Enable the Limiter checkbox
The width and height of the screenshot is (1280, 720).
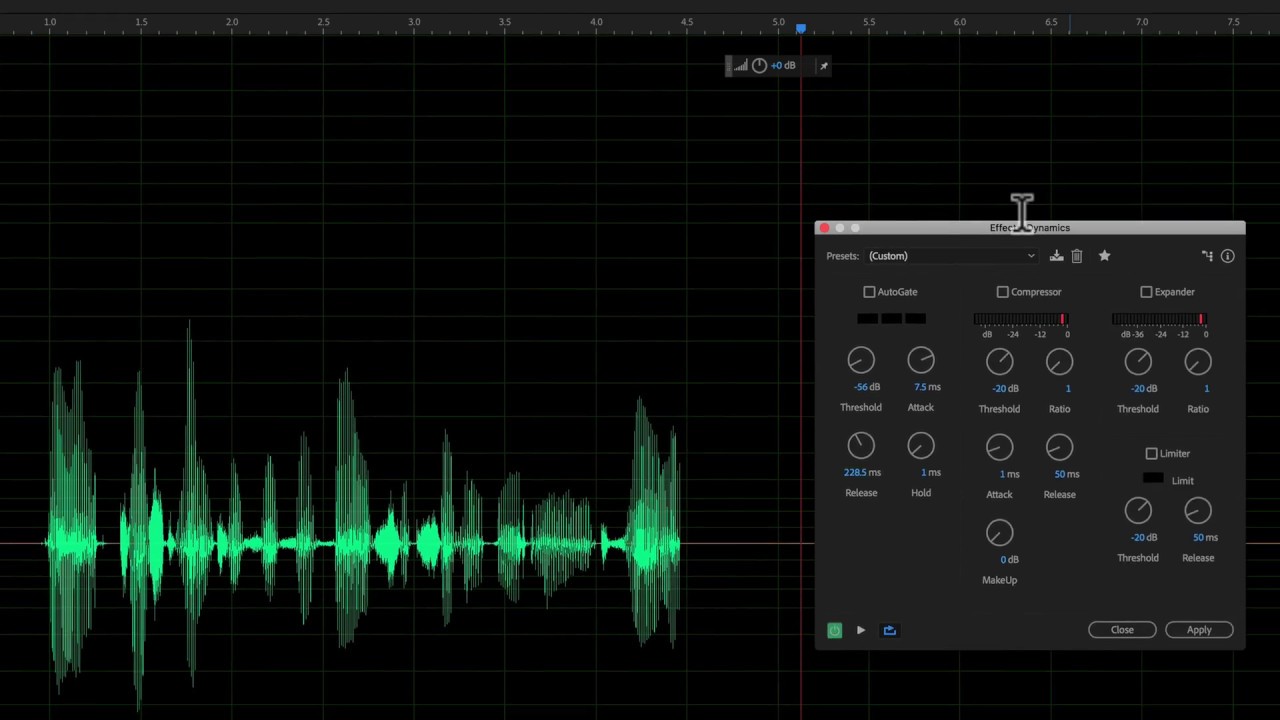pos(1152,454)
